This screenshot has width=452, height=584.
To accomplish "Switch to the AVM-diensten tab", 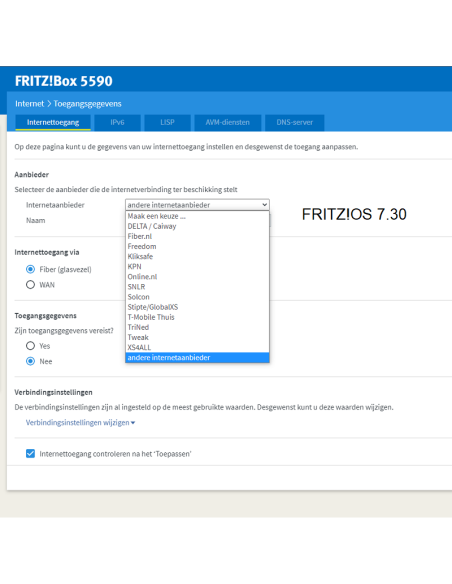I will (227, 123).
